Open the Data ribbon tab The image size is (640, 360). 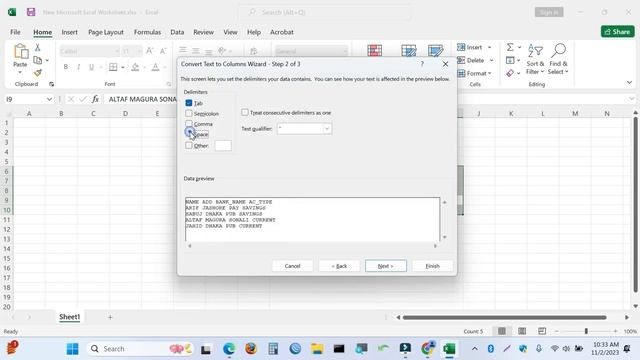177,32
